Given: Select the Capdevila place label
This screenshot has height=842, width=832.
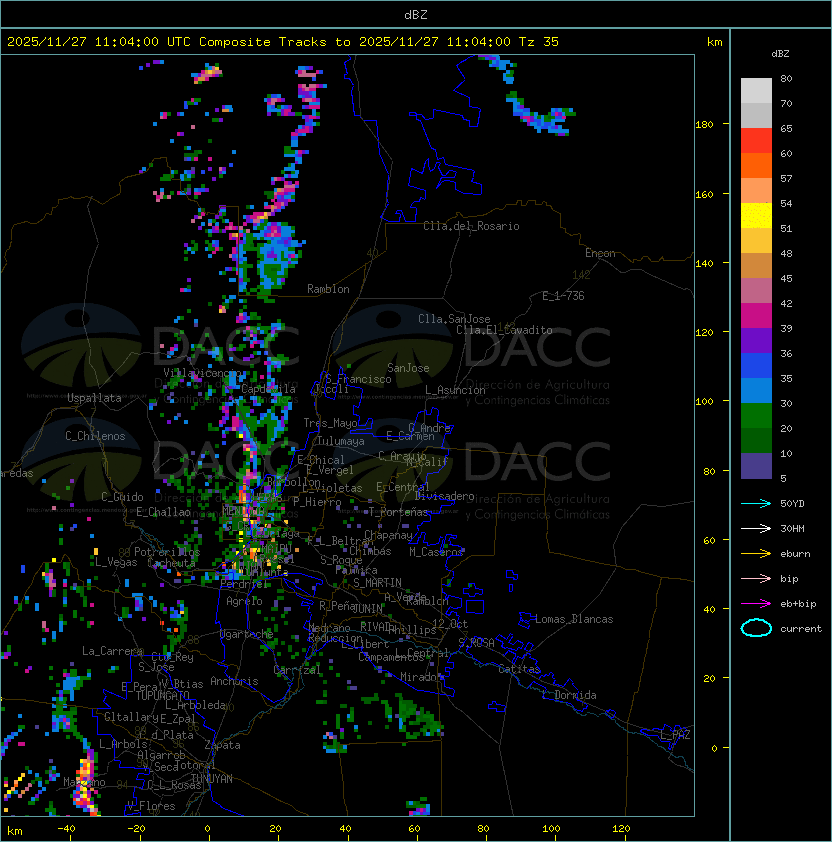Looking at the screenshot, I should point(268,389).
